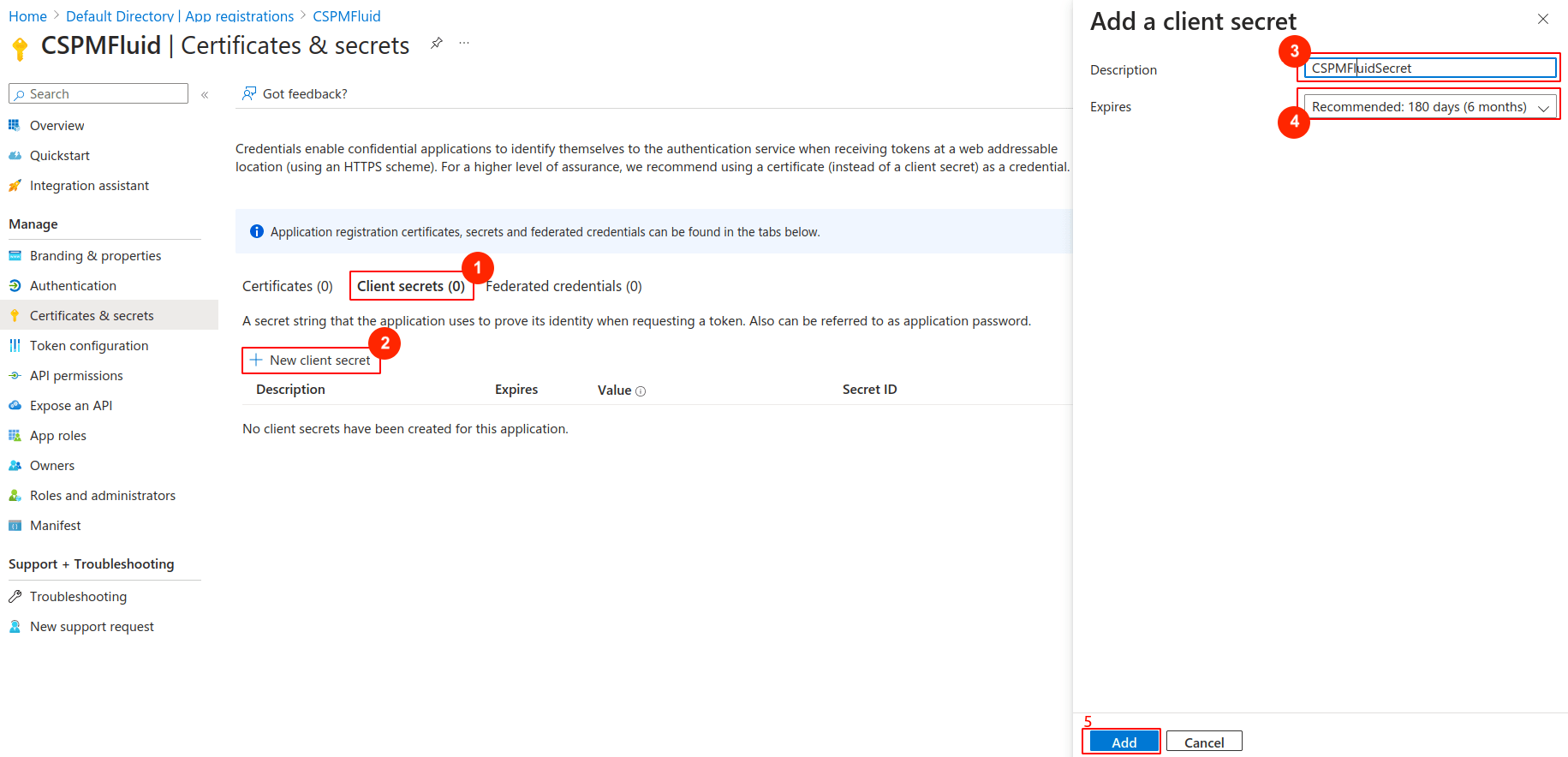
Task: Click the Secret ID column header
Action: (869, 389)
